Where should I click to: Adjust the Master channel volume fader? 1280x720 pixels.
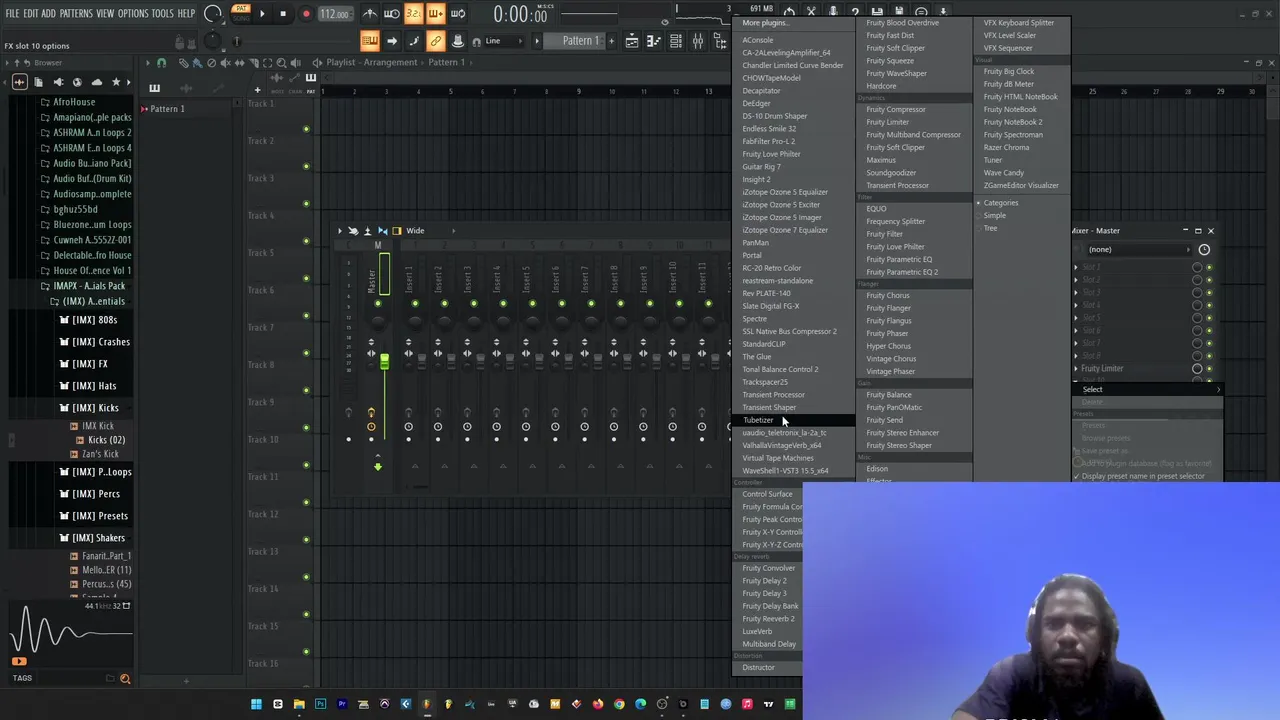click(x=384, y=362)
